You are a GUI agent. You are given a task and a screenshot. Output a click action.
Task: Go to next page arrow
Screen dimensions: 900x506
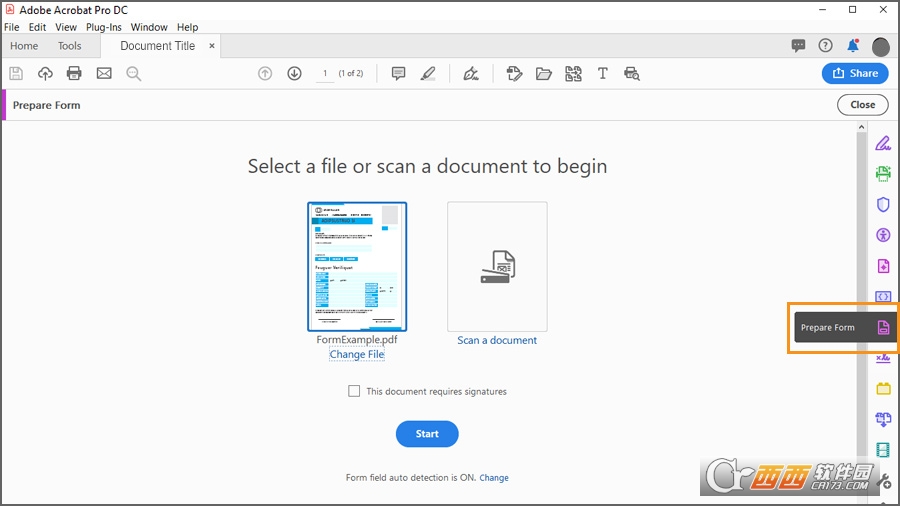click(294, 73)
